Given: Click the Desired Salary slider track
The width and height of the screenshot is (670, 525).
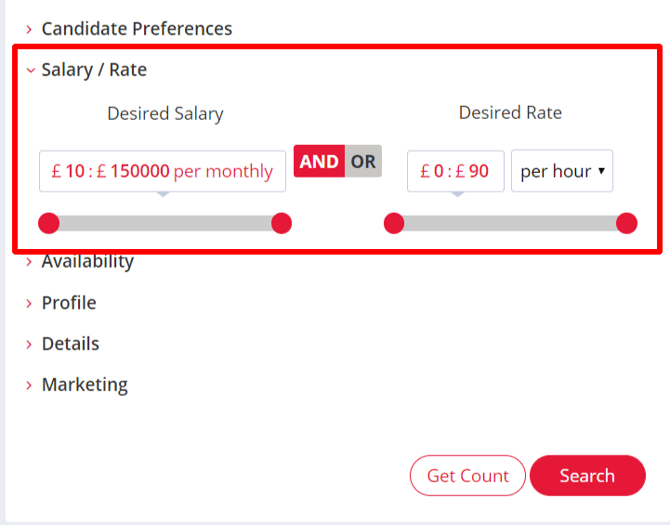Looking at the screenshot, I should [x=165, y=223].
